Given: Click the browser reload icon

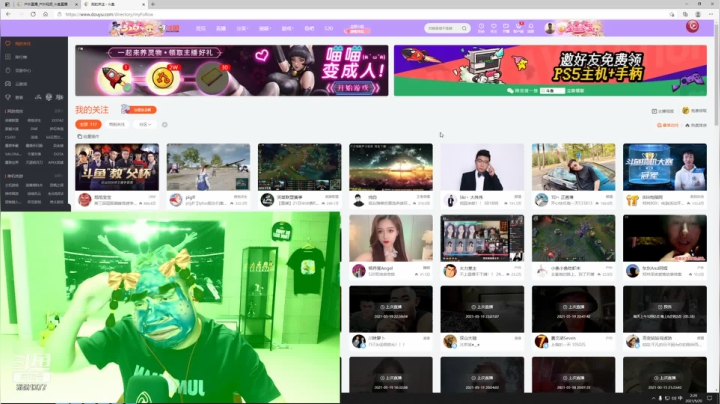Looking at the screenshot, I should pos(33,14).
